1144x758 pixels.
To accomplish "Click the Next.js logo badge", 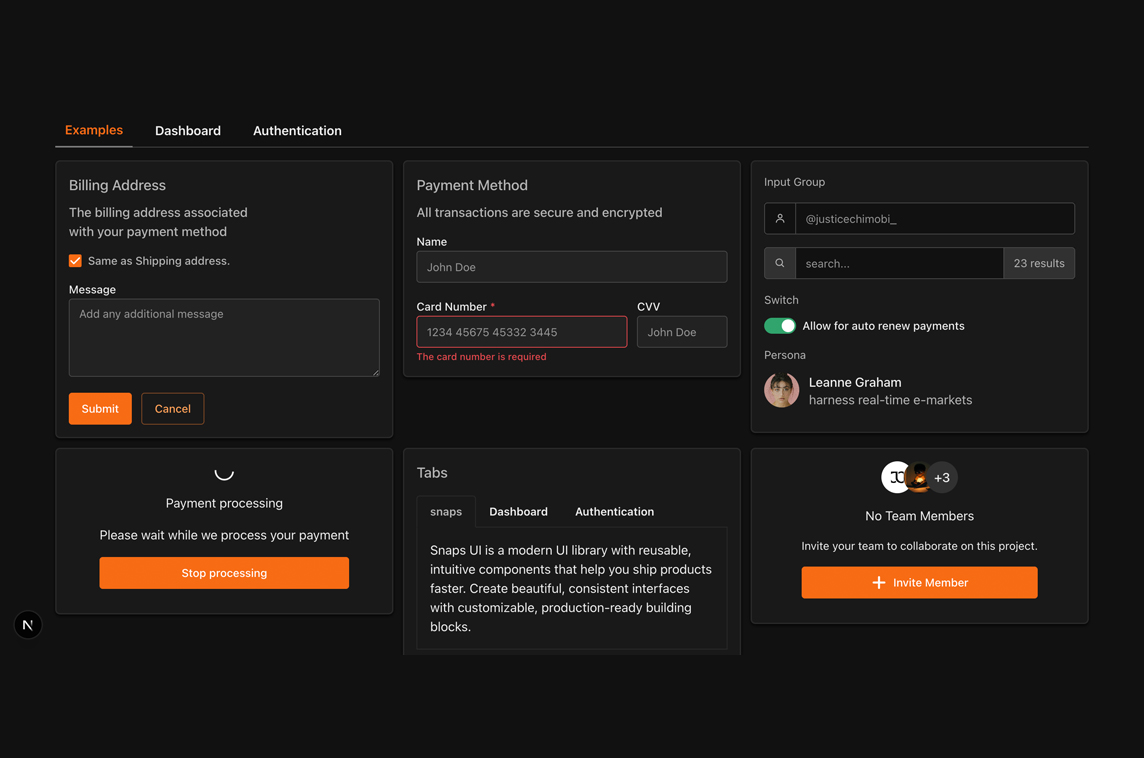I will pos(28,625).
